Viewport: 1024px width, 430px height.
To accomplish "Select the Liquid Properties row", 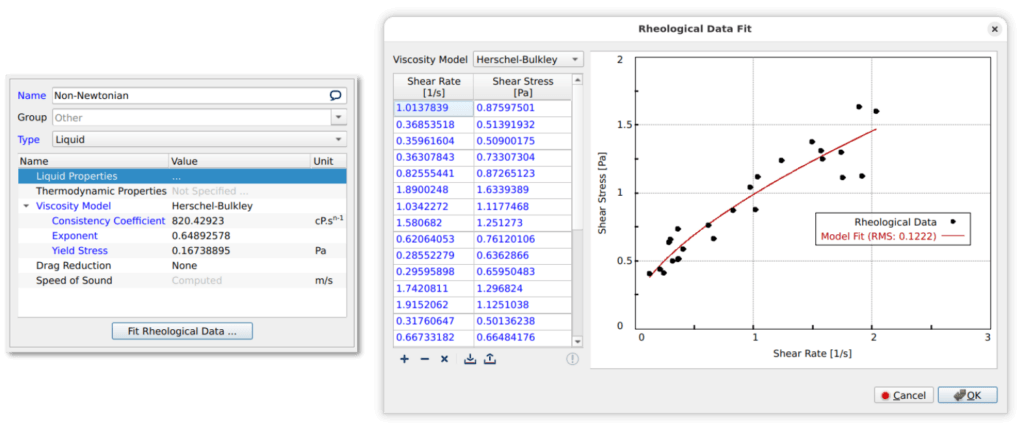I will tap(182, 176).
